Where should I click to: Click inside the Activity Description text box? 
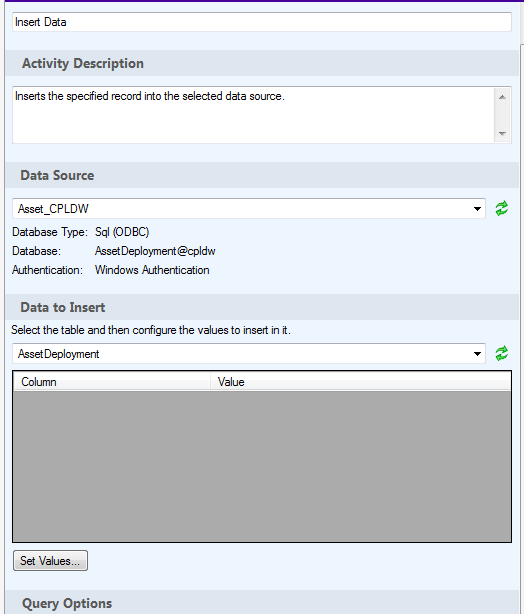(x=254, y=115)
